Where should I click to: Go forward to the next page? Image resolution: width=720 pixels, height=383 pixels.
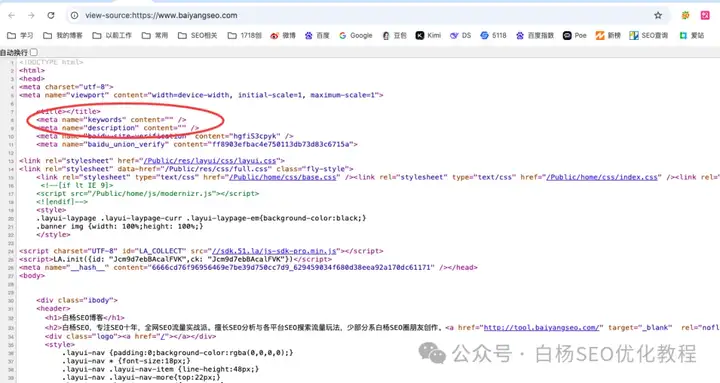coord(31,15)
